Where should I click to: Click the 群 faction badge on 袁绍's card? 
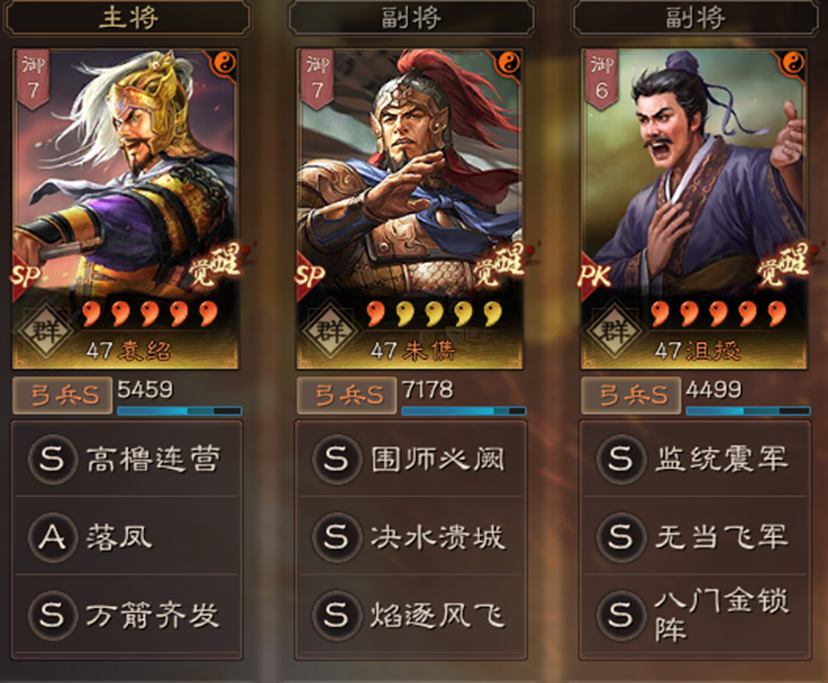(x=46, y=331)
